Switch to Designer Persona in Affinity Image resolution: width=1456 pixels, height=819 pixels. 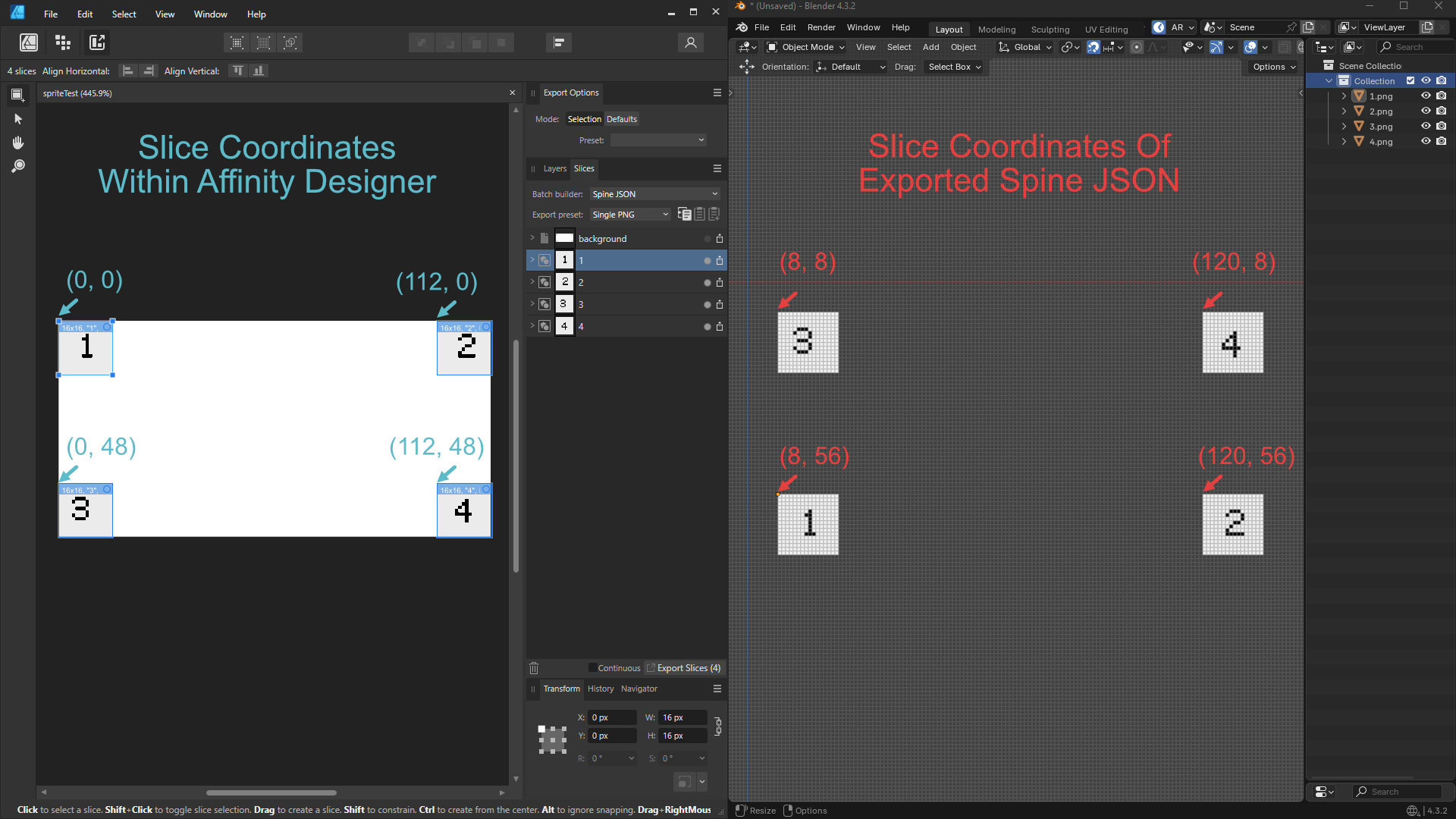pyautogui.click(x=29, y=42)
